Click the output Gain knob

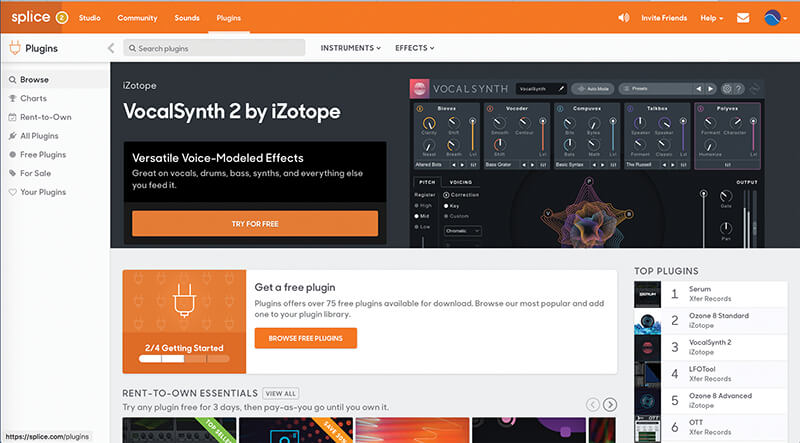tap(726, 196)
